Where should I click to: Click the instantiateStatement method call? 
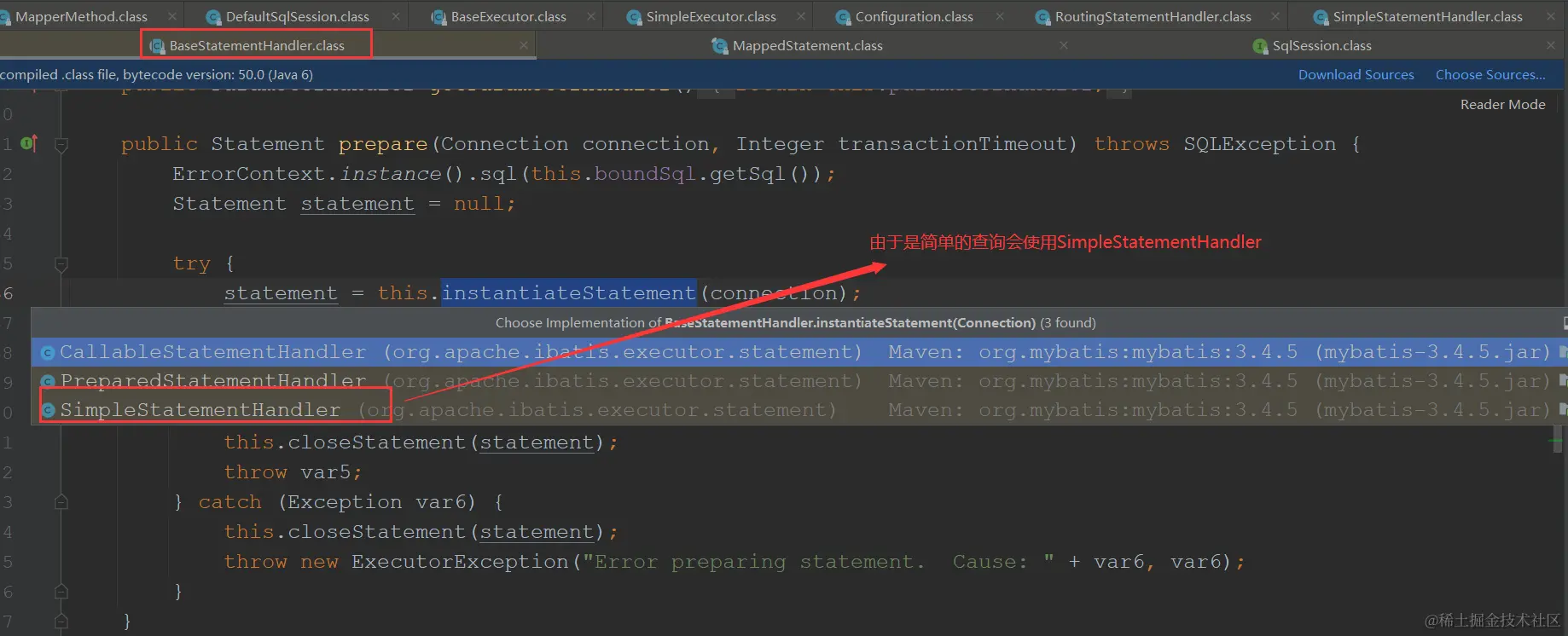(x=569, y=292)
